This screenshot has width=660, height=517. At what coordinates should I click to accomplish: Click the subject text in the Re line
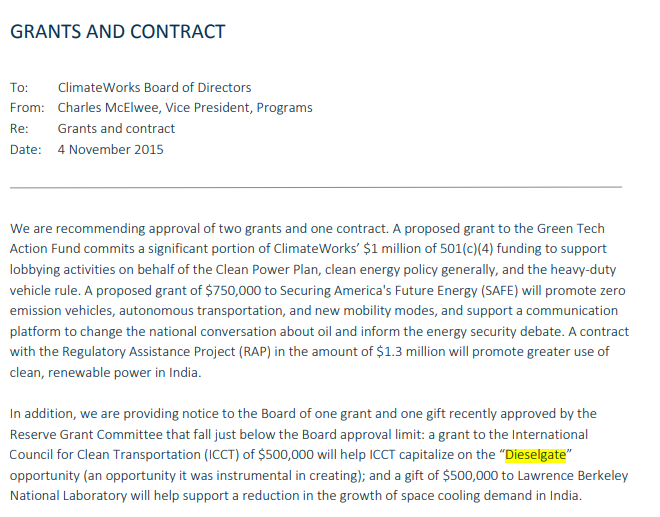point(116,128)
